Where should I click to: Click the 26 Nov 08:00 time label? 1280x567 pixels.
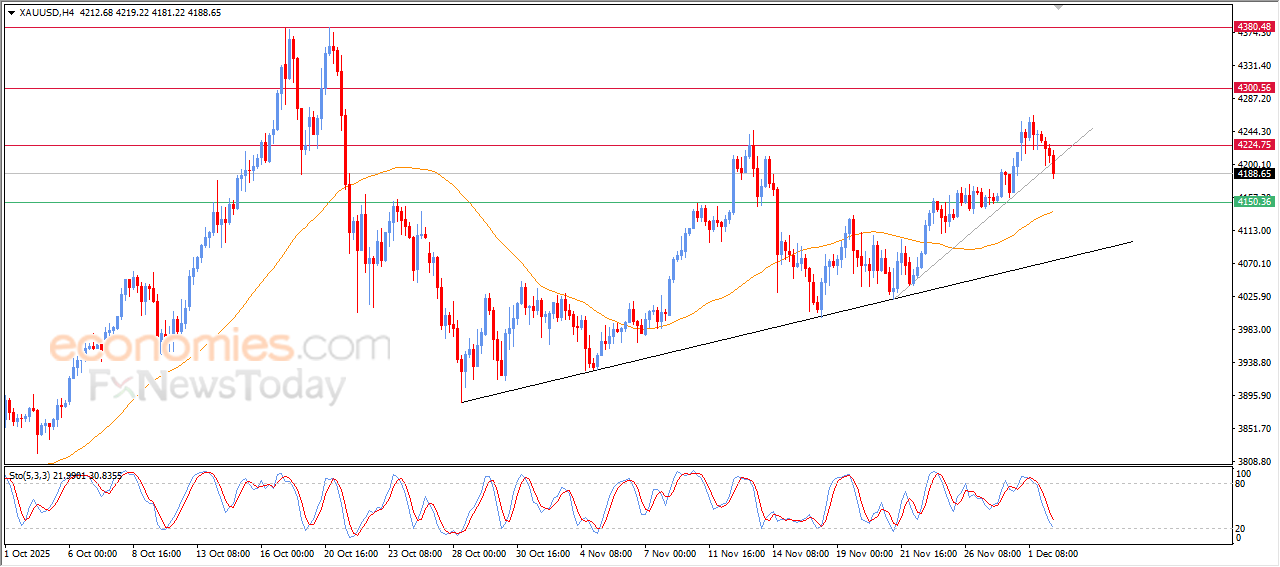[990, 553]
